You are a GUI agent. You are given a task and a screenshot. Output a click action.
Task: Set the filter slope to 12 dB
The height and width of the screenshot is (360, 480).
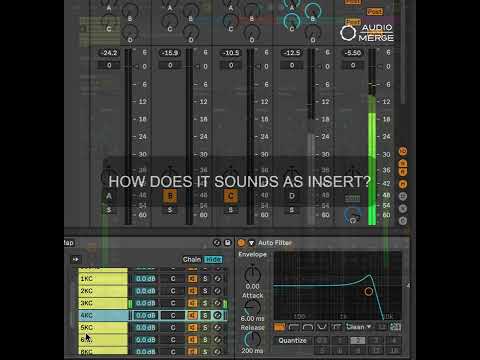click(382, 327)
